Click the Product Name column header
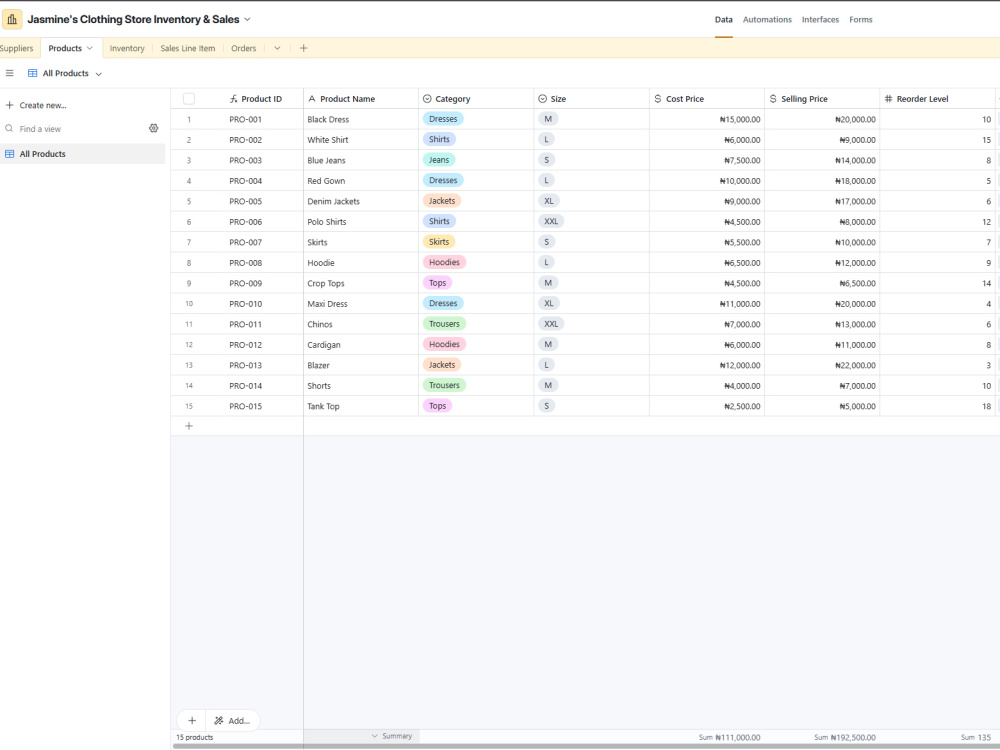This screenshot has height=750, width=1000. tap(361, 99)
